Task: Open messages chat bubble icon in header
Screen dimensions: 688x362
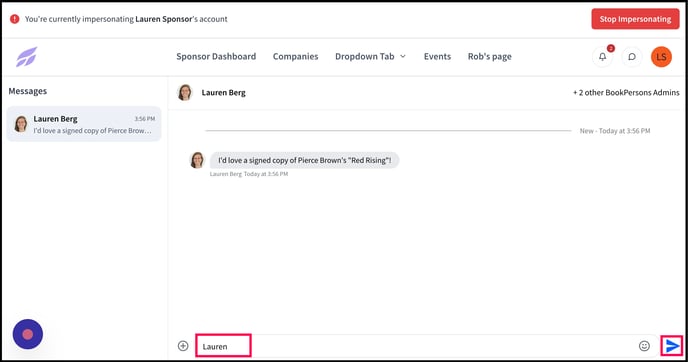Action: click(x=632, y=57)
